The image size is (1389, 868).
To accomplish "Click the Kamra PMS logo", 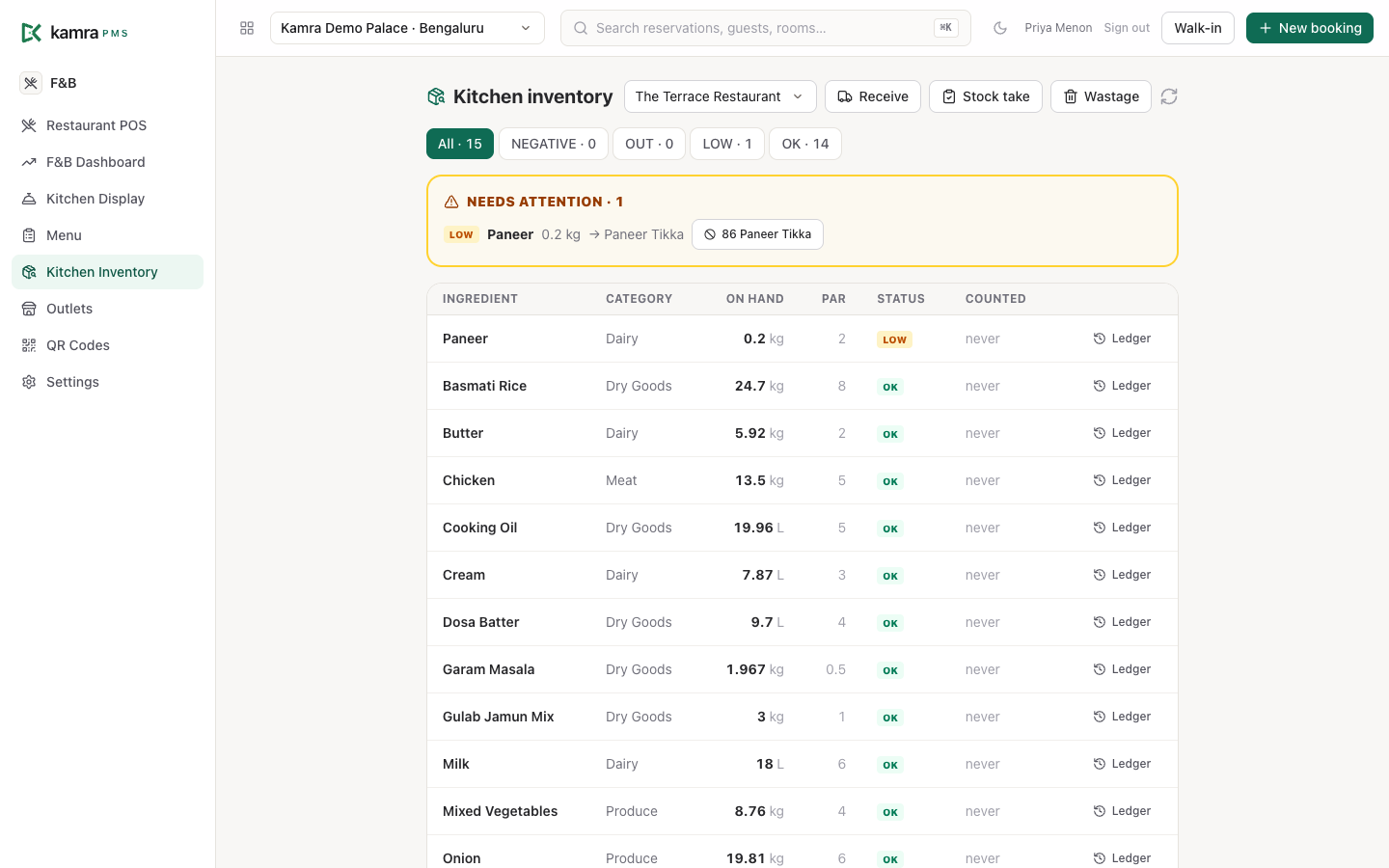I will (74, 33).
